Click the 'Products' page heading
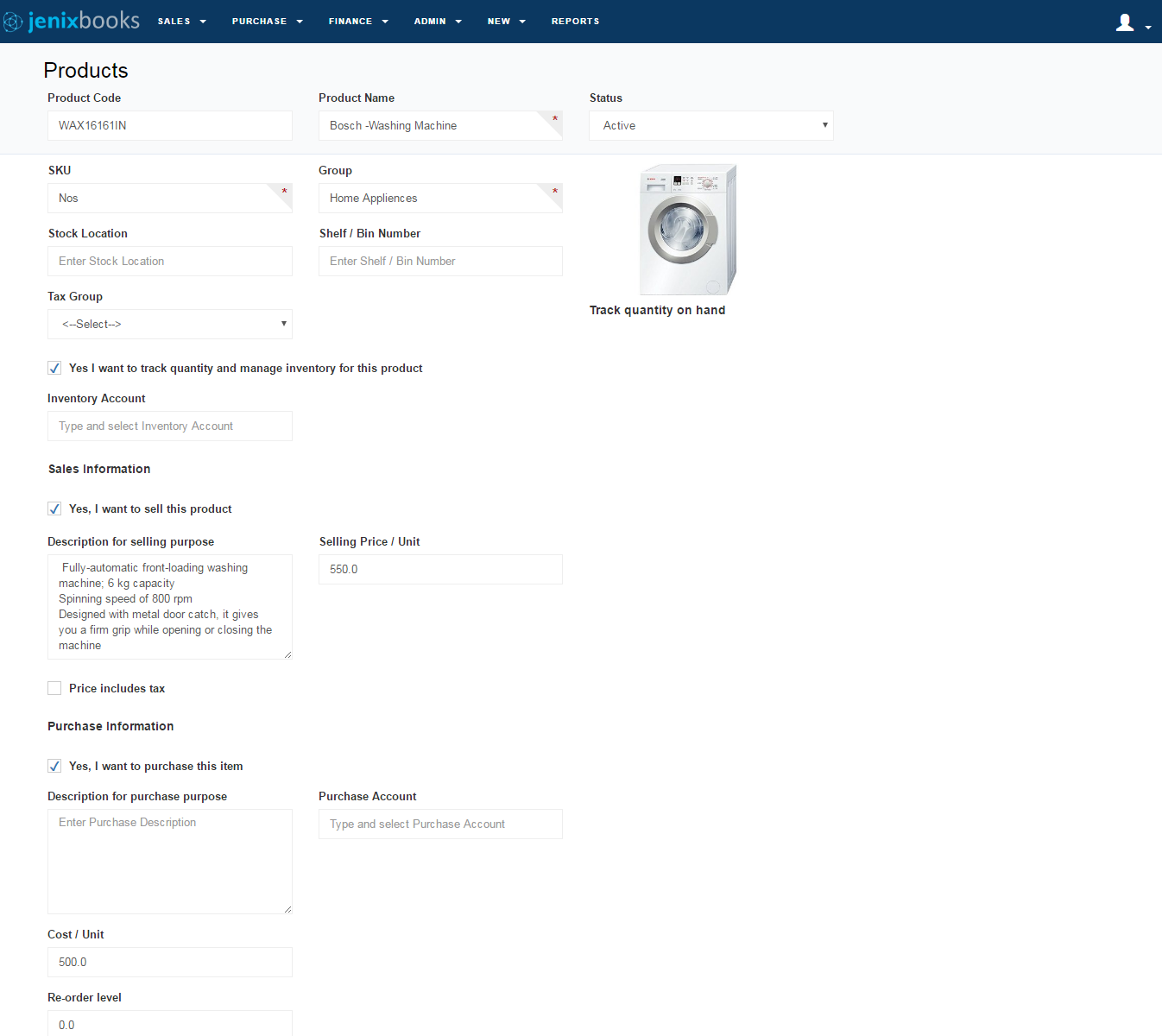Screen dimensions: 1162x1036 (85, 70)
